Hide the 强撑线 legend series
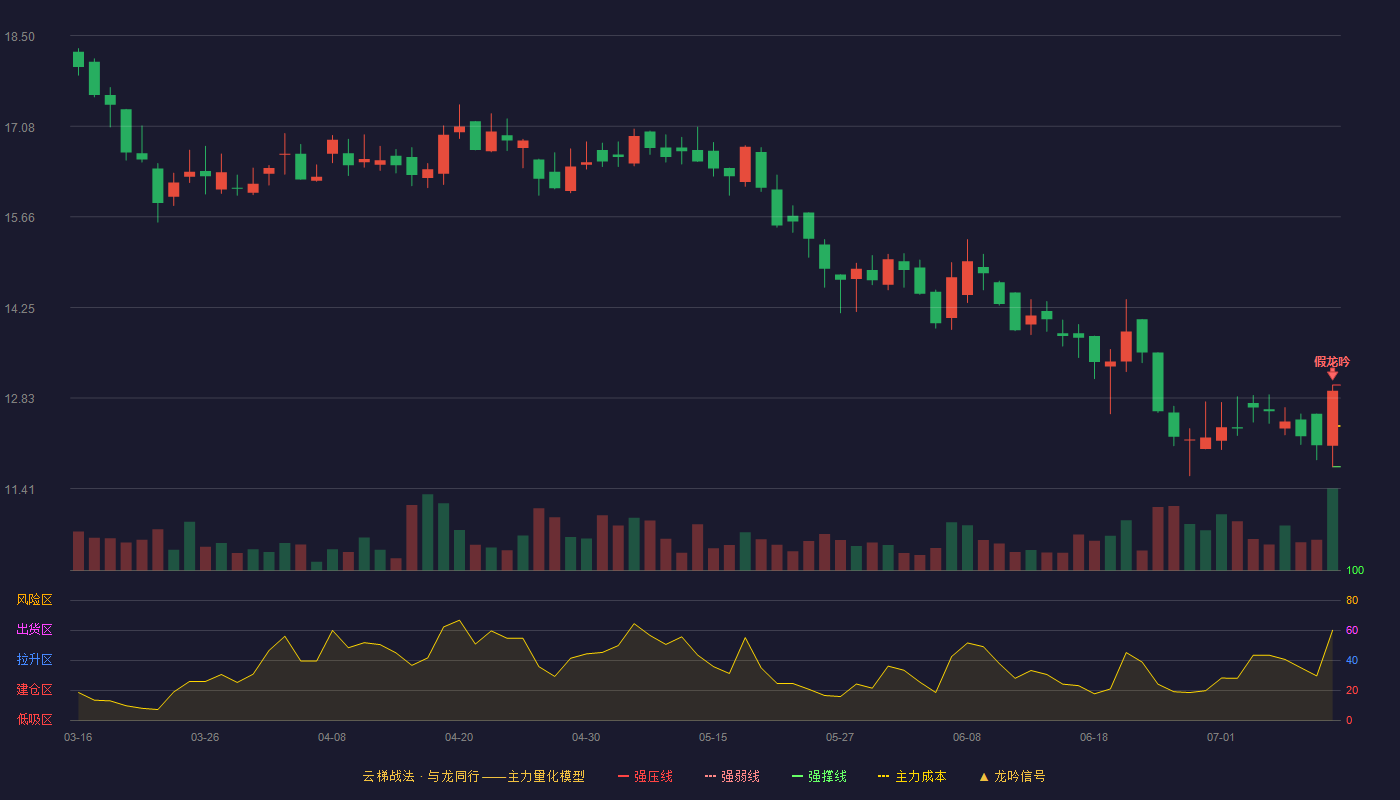This screenshot has height=800, width=1400. tap(819, 776)
